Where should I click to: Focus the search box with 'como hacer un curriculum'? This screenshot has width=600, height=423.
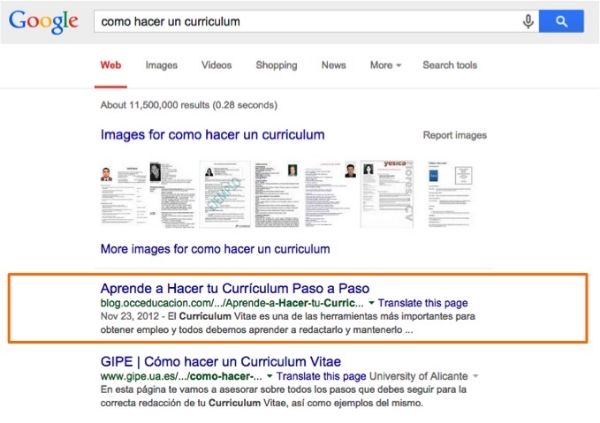[316, 21]
